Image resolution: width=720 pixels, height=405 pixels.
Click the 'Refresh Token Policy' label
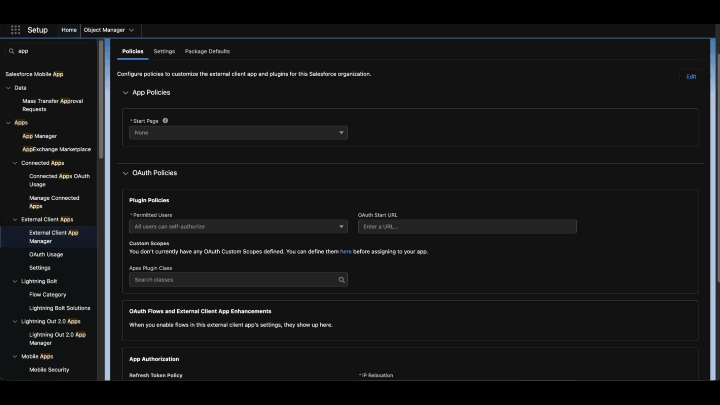156,375
